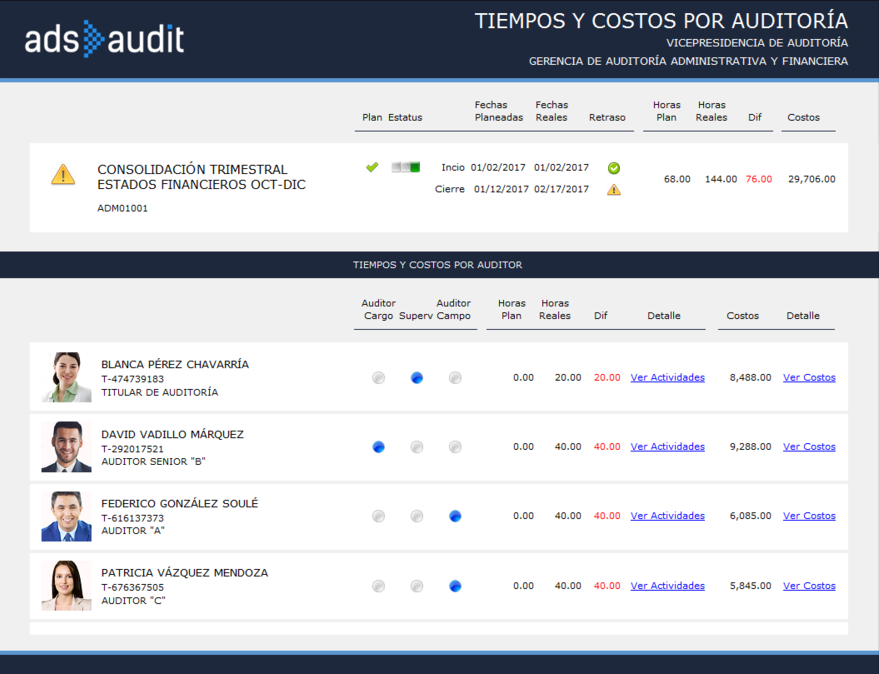Screen dimensions: 879x674
Task: Click the ads audit logo
Action: [105, 39]
